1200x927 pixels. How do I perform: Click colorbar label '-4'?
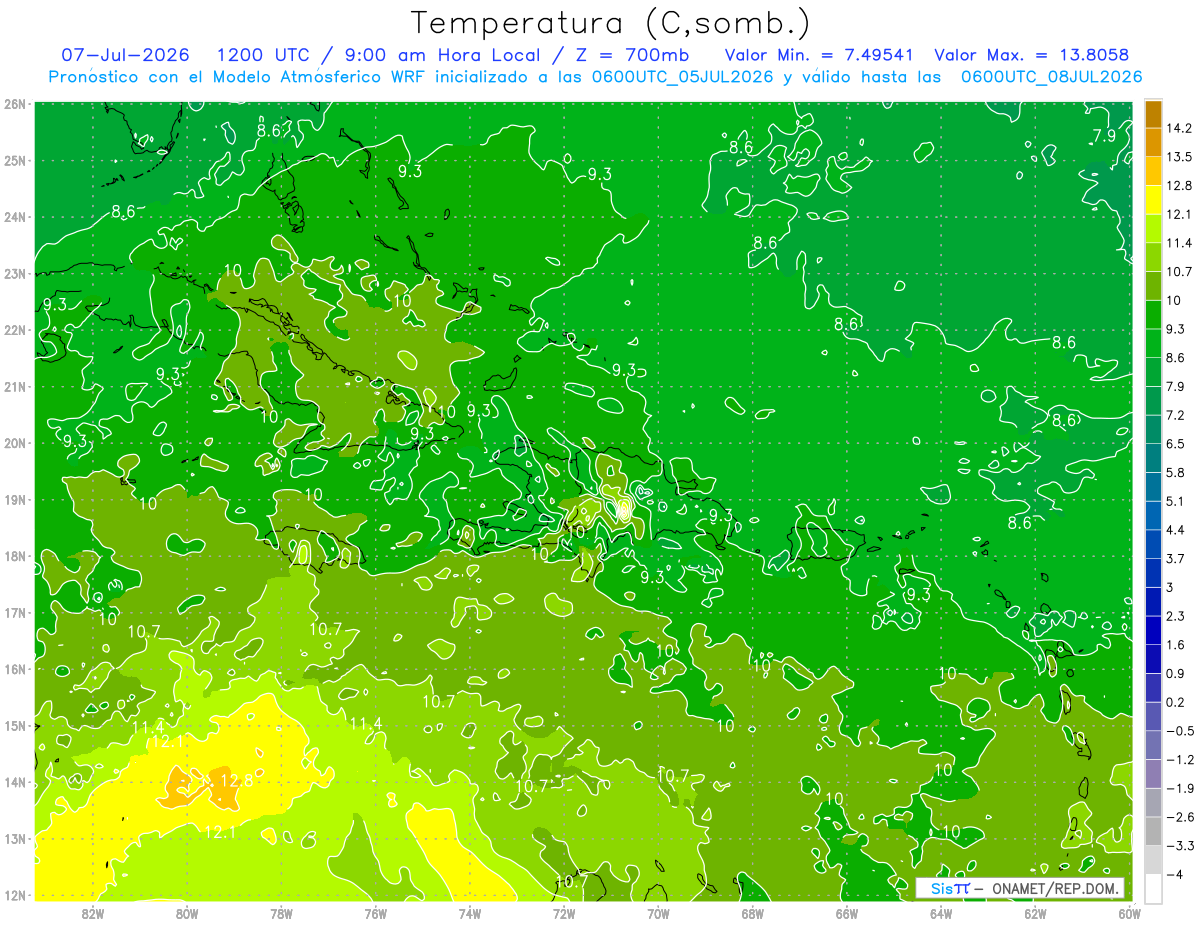tap(1174, 875)
